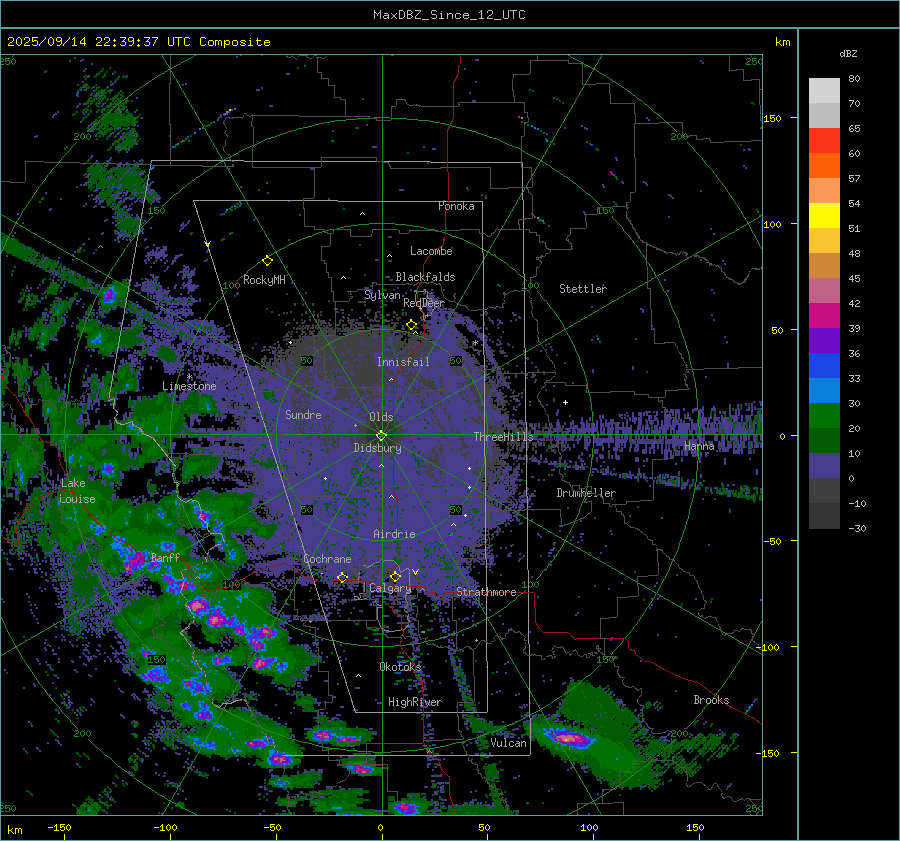Click the Sundre town label
Screen dimensions: 900x841
[303, 414]
